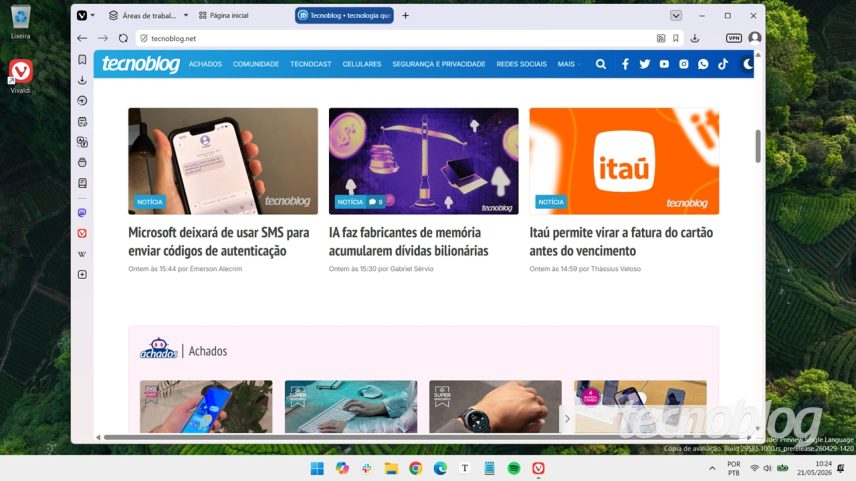Open the CELULARES menu item
Image resolution: width=856 pixels, height=481 pixels.
click(x=362, y=64)
